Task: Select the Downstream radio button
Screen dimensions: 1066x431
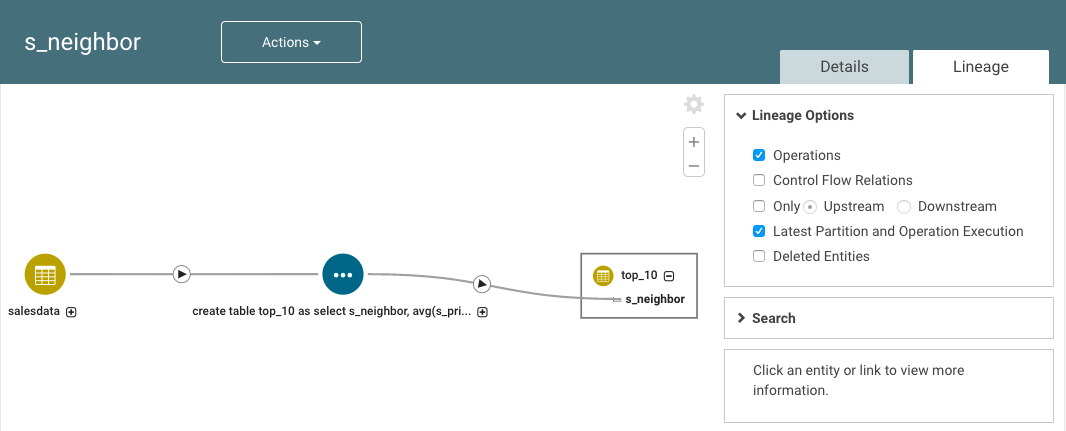Action: 904,206
